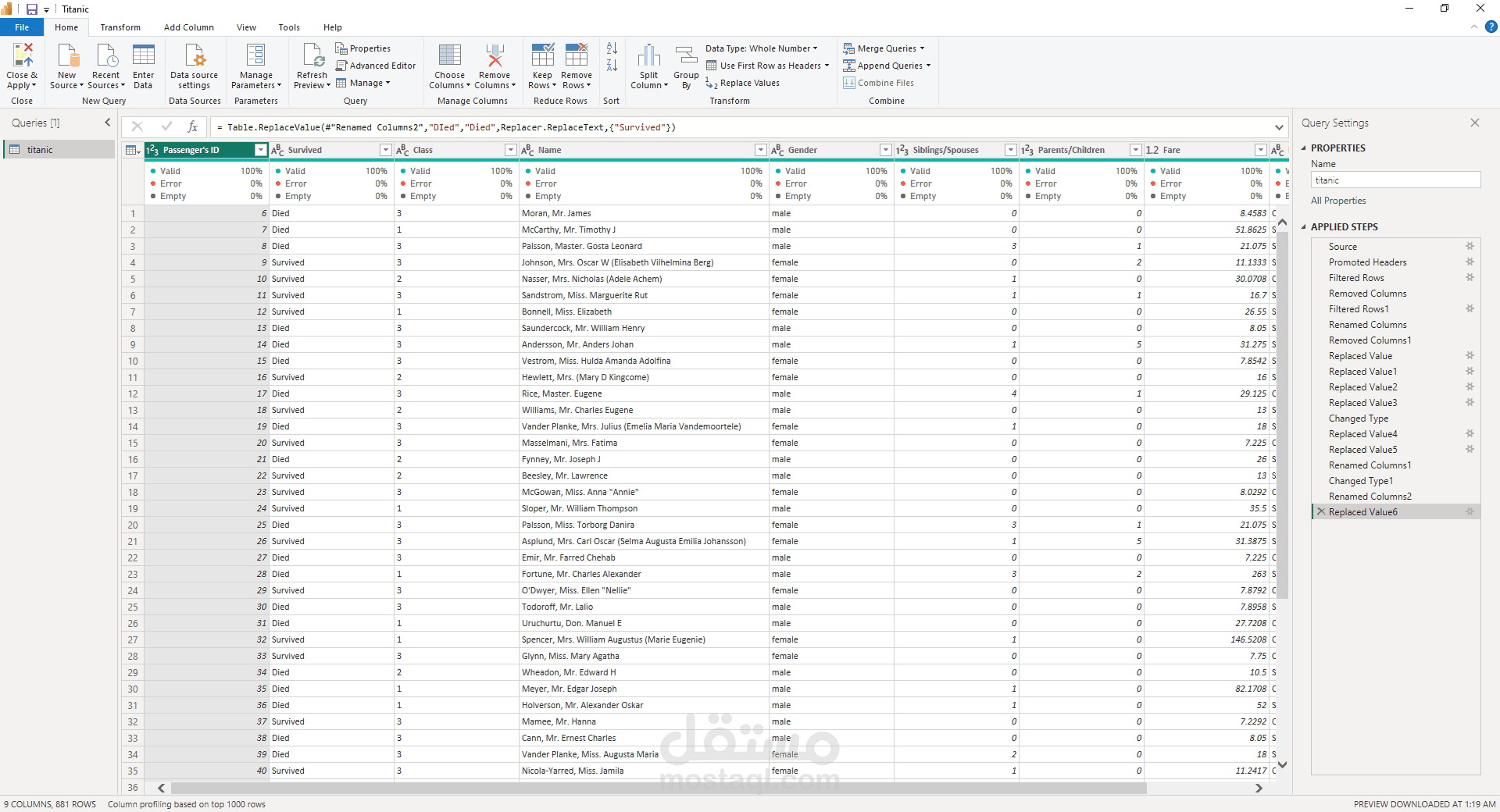Open the Gender column filter dropdown
1500x812 pixels.
pyautogui.click(x=885, y=150)
